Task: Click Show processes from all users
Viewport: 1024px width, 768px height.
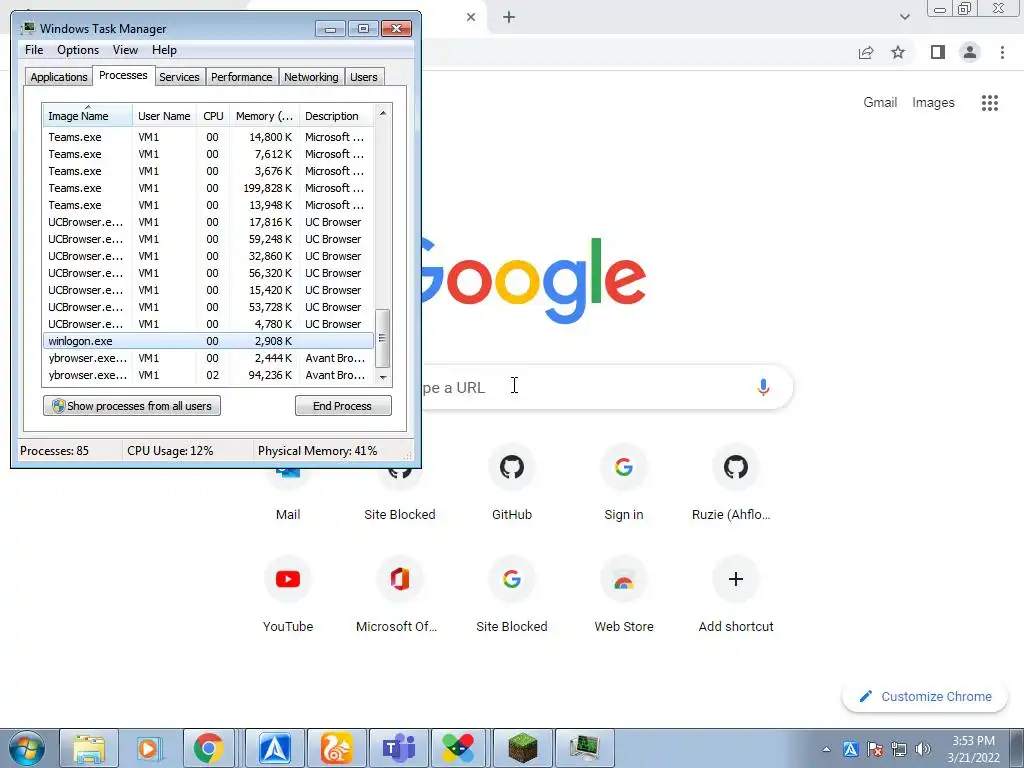Action: (132, 406)
